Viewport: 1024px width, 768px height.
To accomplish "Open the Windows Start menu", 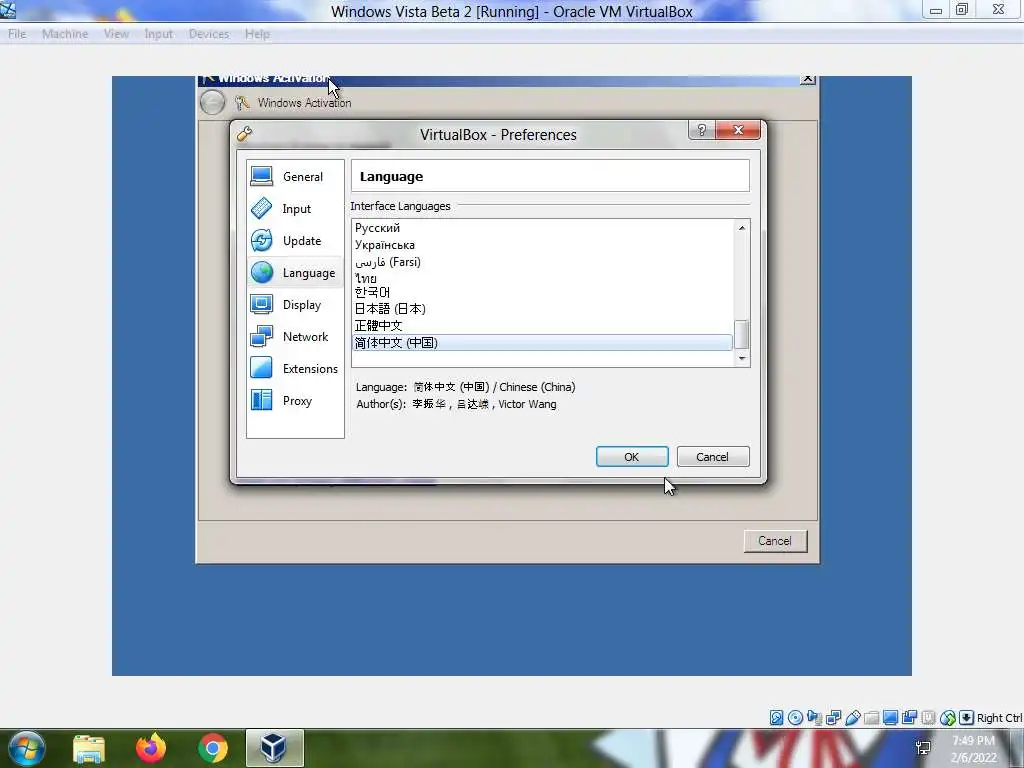I will pos(27,748).
